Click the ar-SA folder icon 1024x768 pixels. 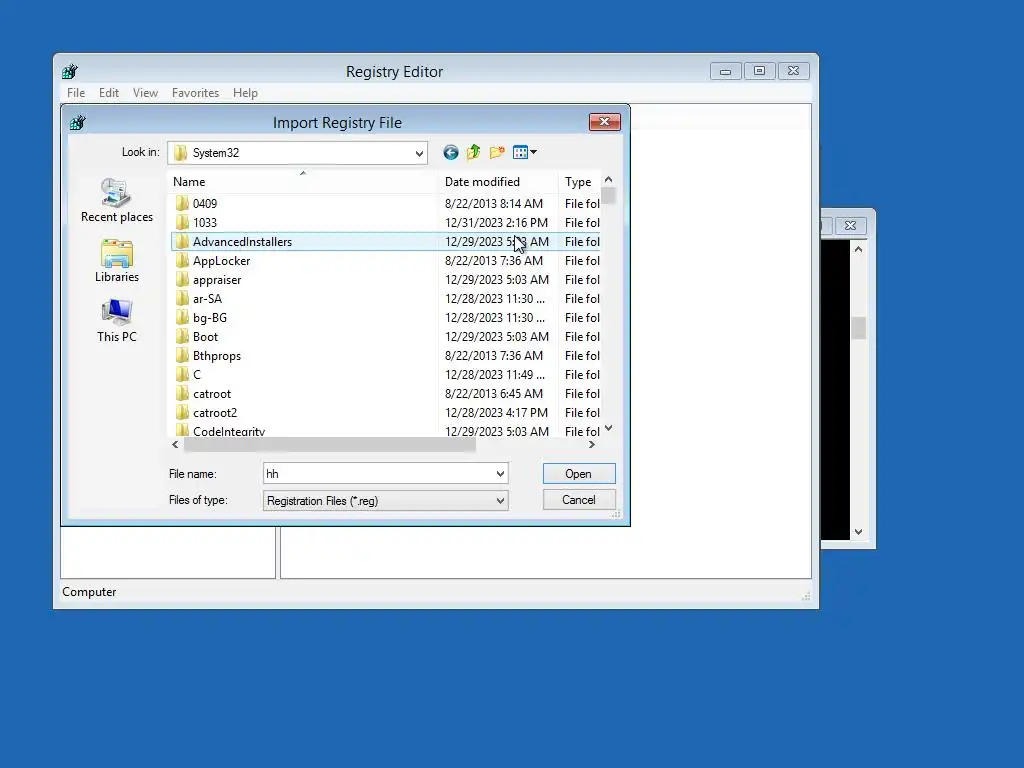tap(182, 298)
